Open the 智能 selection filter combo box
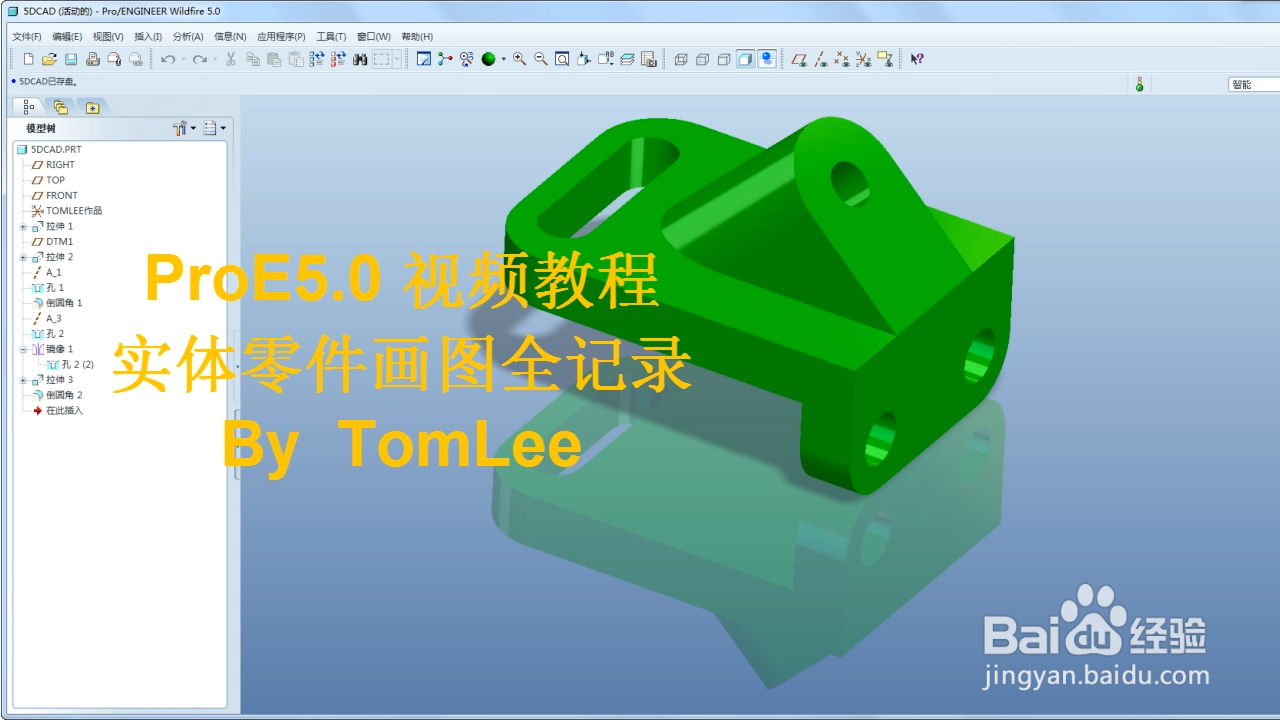This screenshot has width=1280, height=720. (1254, 85)
